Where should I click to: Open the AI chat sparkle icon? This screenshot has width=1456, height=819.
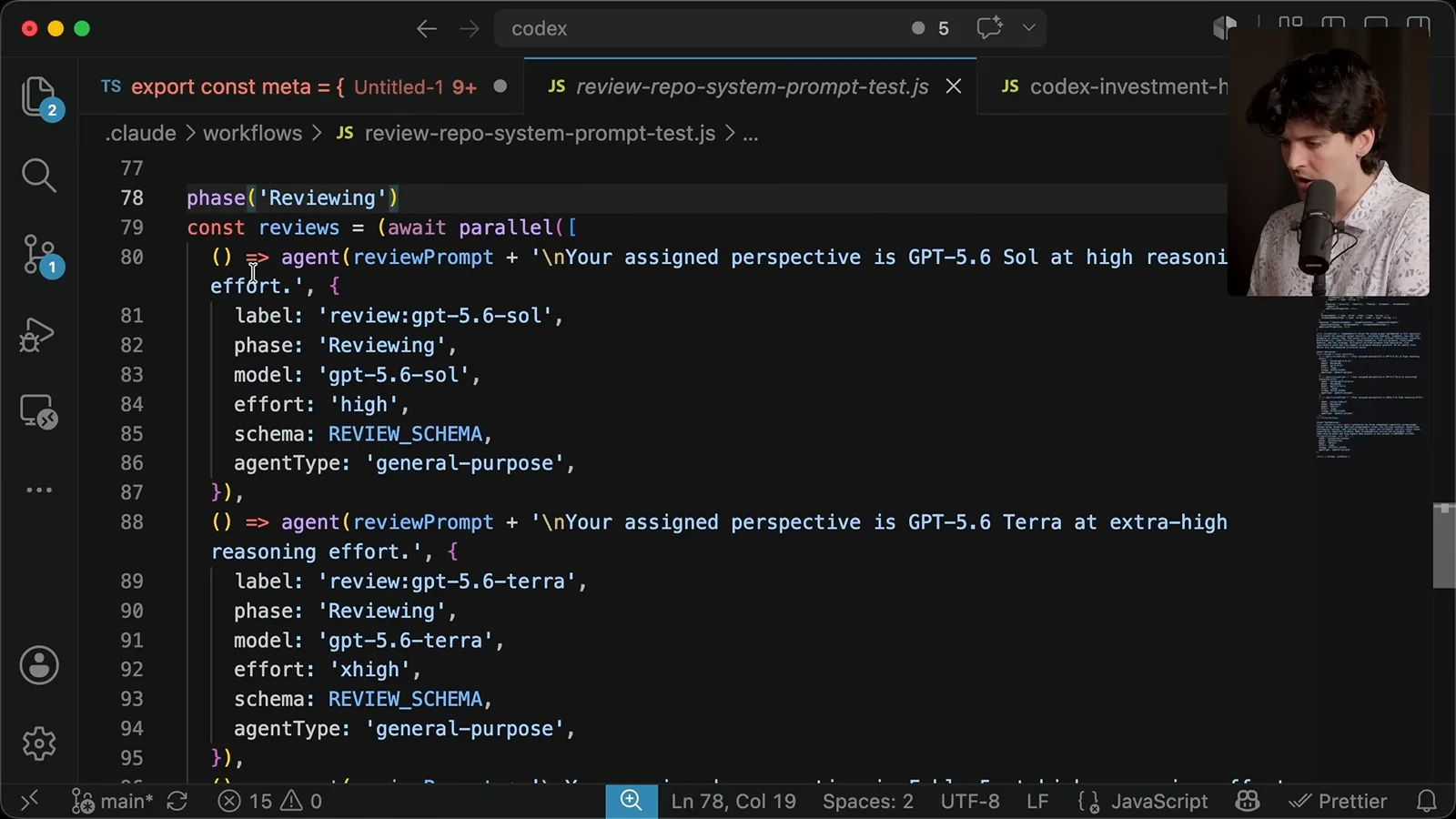989,28
